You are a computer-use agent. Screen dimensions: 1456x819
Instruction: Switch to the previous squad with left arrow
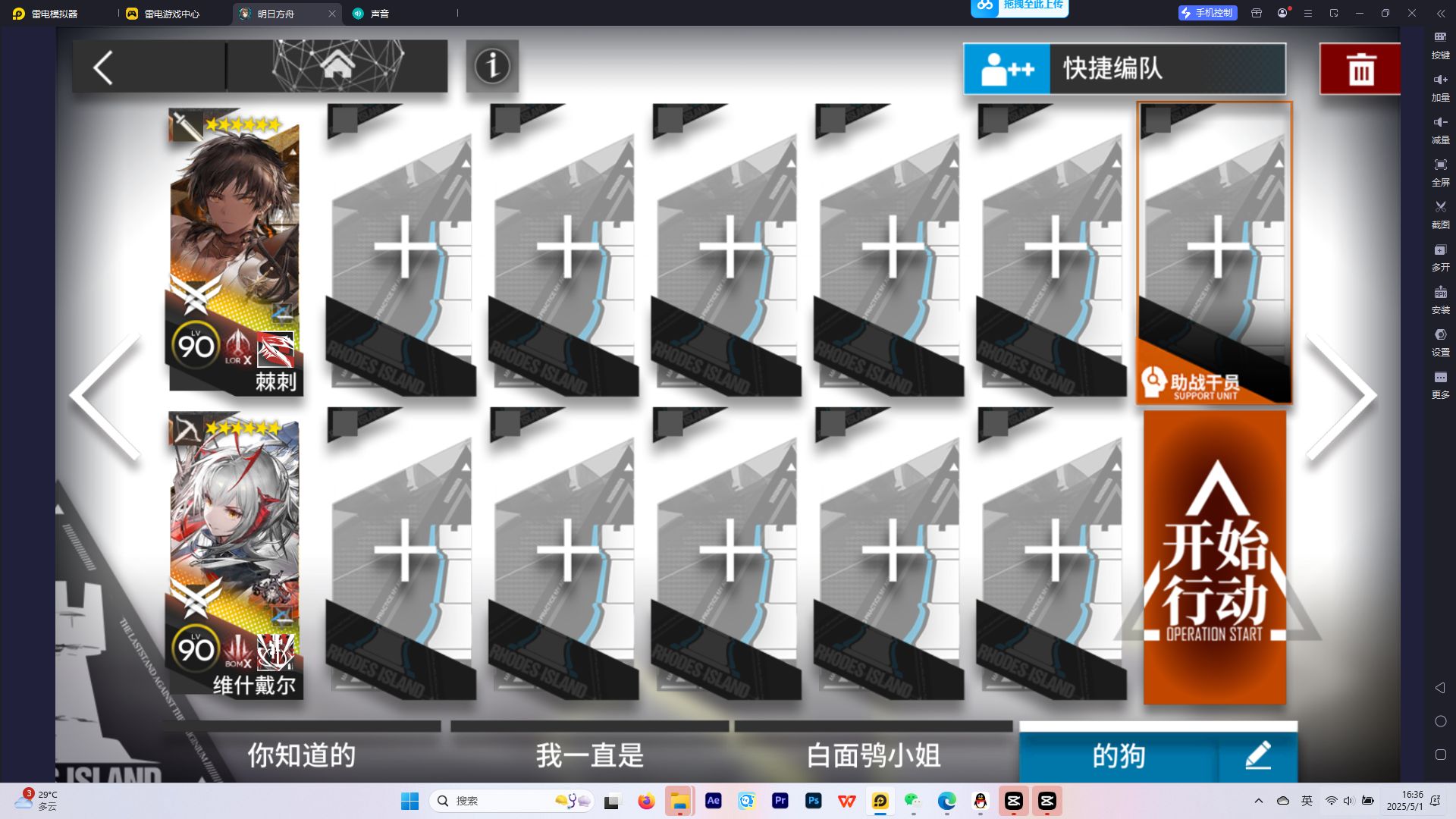click(x=105, y=395)
